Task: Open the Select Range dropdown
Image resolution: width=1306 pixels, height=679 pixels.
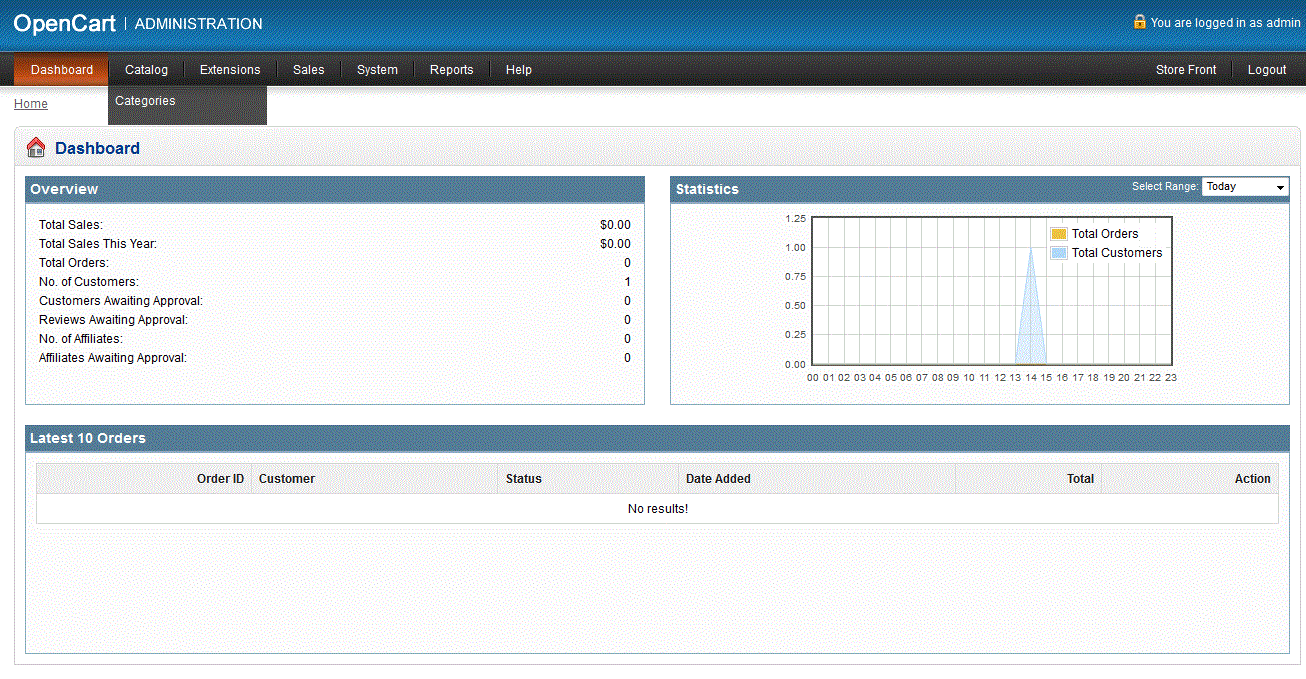Action: [x=1245, y=187]
